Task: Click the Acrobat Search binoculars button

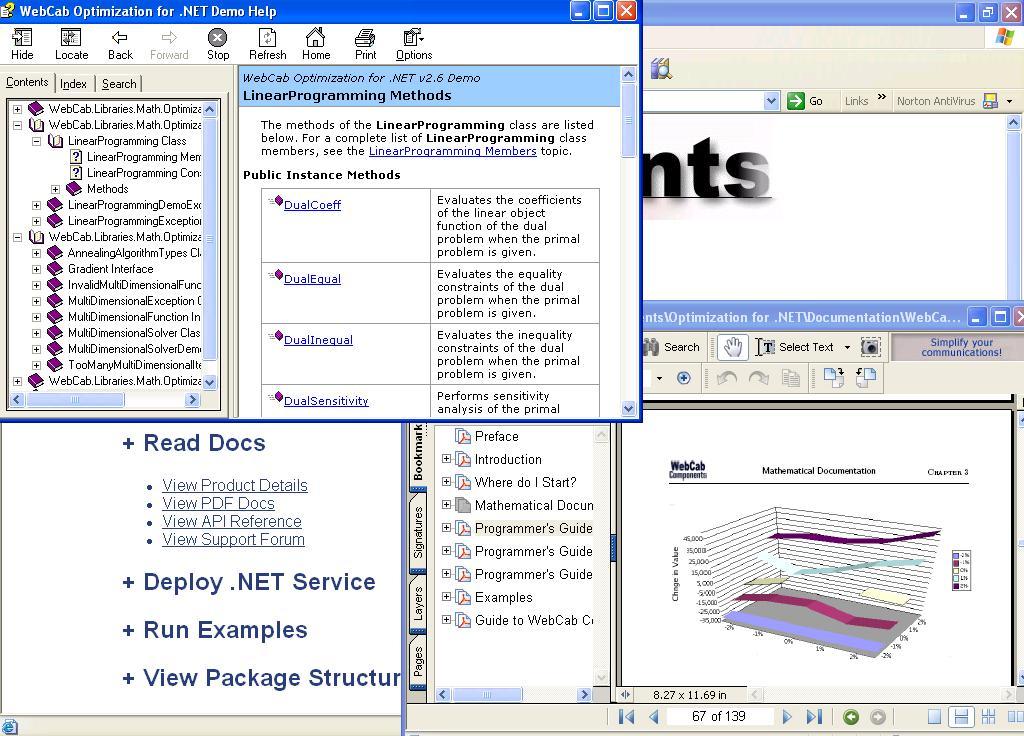Action: point(672,347)
